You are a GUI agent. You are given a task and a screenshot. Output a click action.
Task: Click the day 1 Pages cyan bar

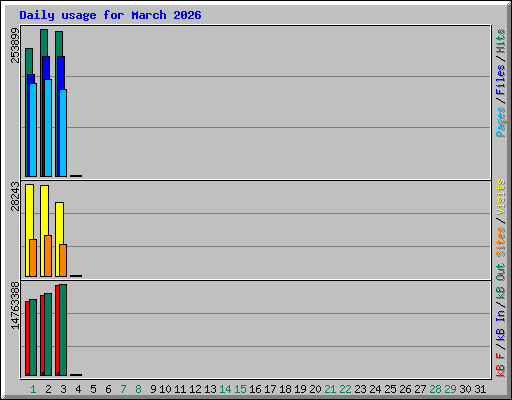(x=33, y=130)
